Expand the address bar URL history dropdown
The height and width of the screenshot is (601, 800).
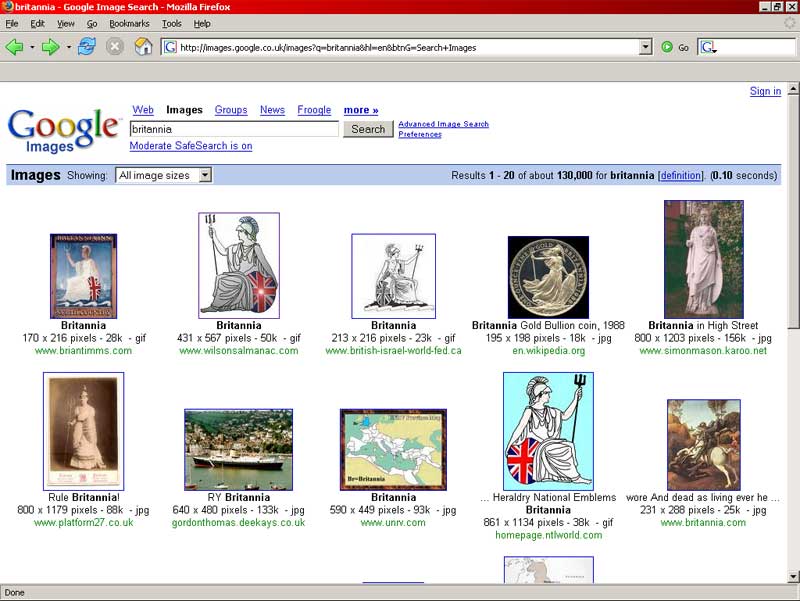(x=645, y=47)
